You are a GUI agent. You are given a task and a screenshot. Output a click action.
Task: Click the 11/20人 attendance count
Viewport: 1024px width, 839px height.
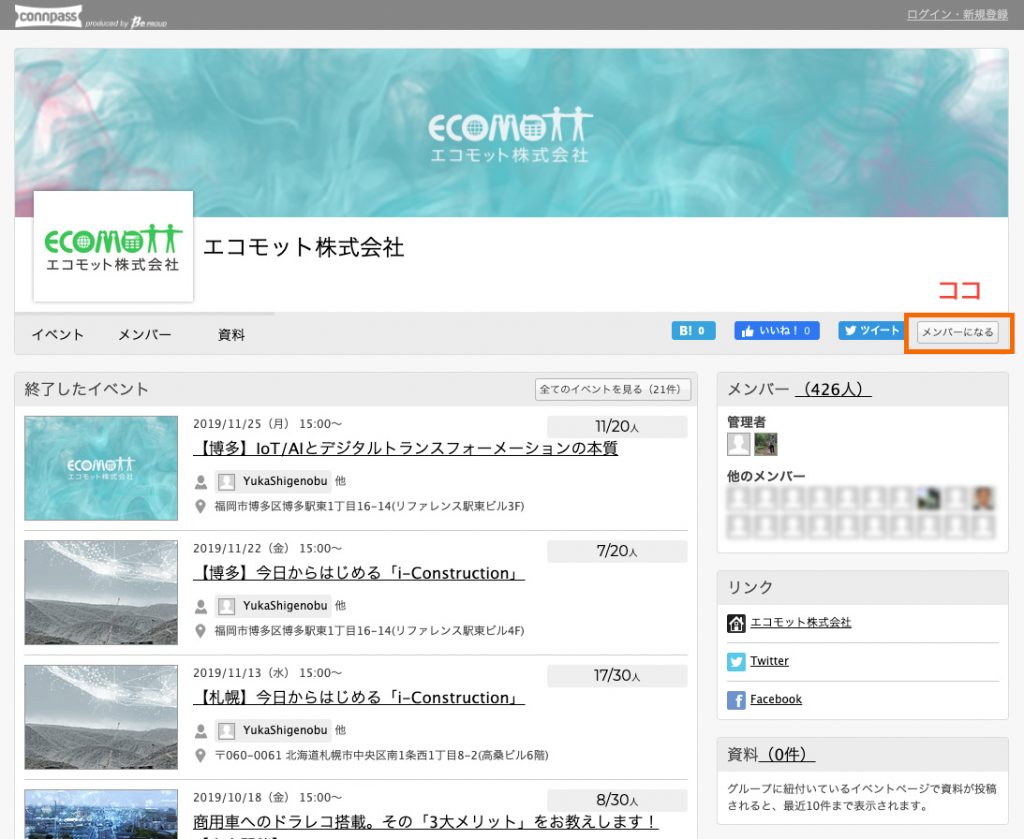[617, 426]
